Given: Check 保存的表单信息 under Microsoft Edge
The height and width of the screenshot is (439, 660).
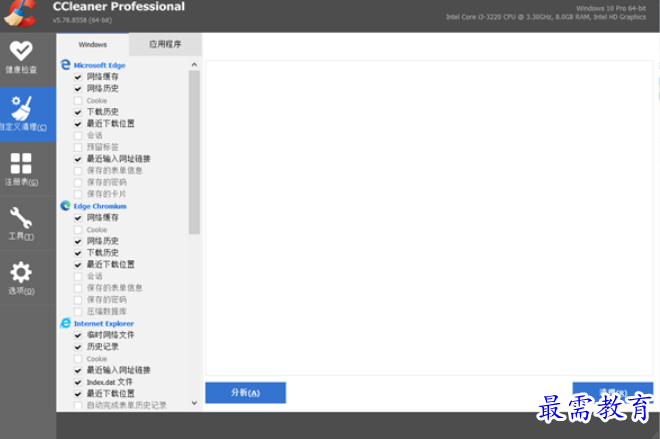Looking at the screenshot, I should click(x=78, y=171).
